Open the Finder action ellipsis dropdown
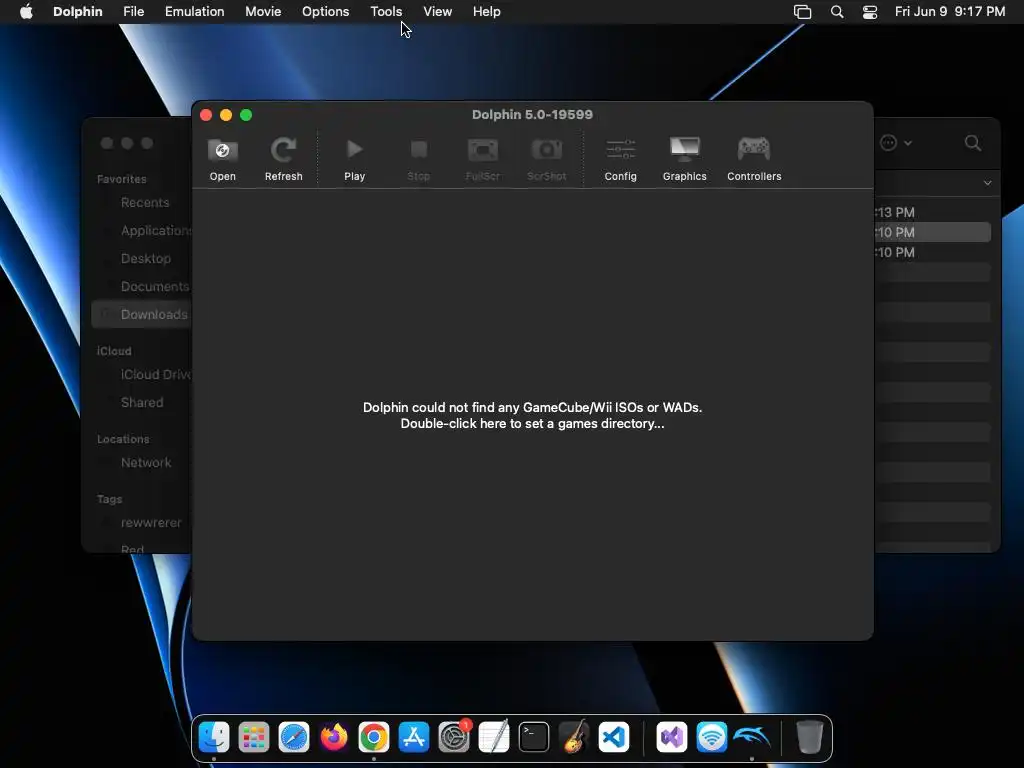This screenshot has width=1024, height=768. (895, 143)
